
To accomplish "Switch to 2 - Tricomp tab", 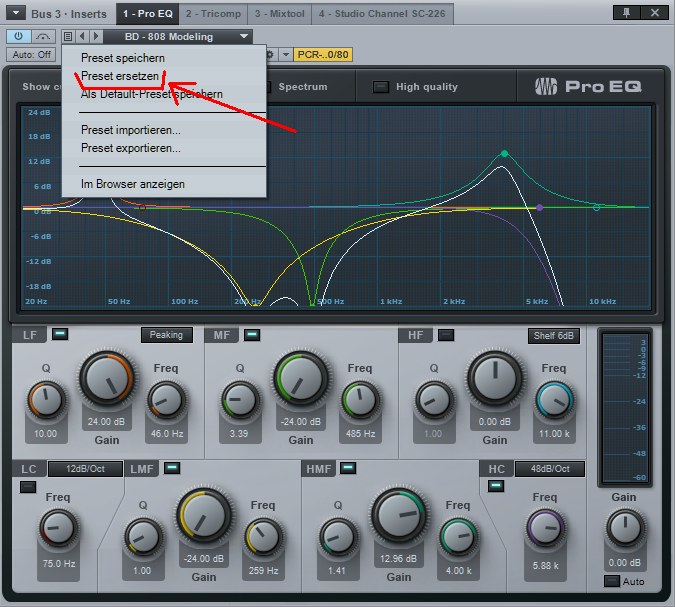I will (x=213, y=14).
